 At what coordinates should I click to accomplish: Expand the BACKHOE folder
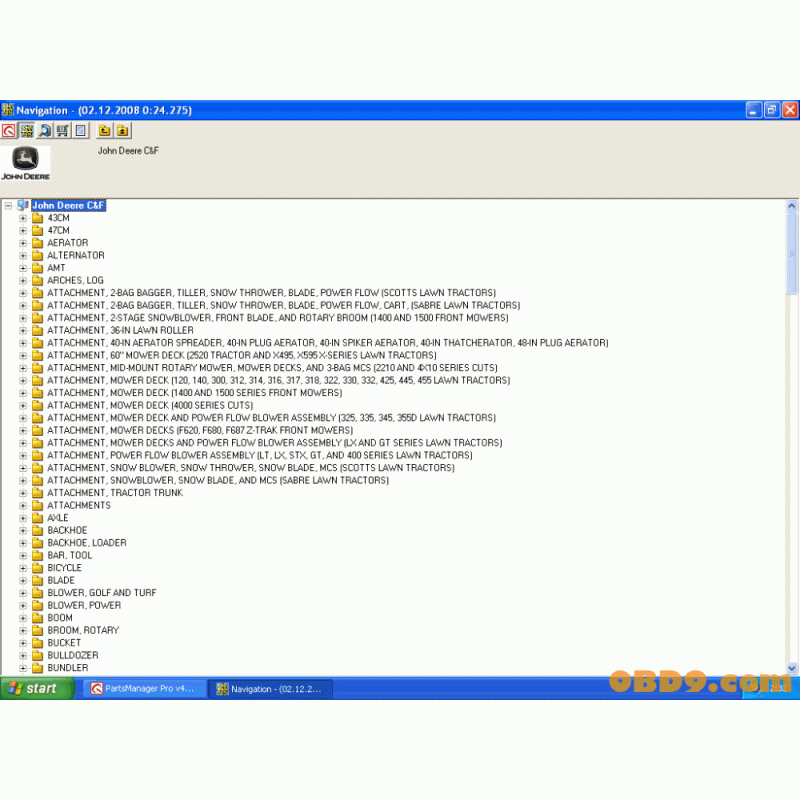(23, 531)
